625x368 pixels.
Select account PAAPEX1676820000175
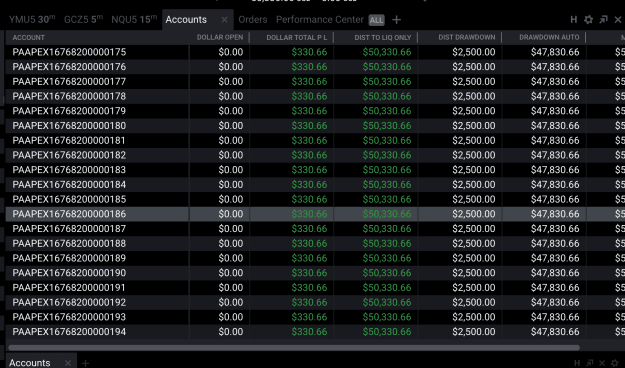(x=69, y=52)
